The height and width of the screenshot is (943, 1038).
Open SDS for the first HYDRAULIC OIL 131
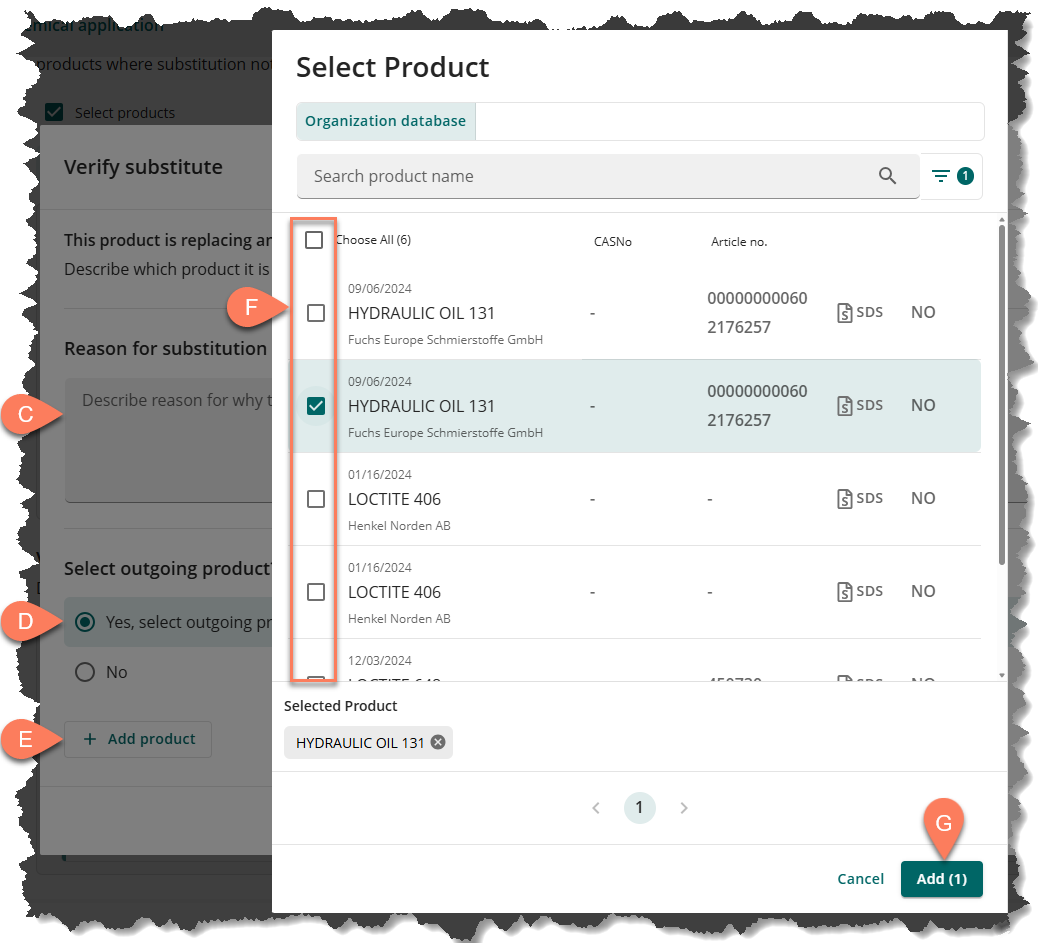860,312
